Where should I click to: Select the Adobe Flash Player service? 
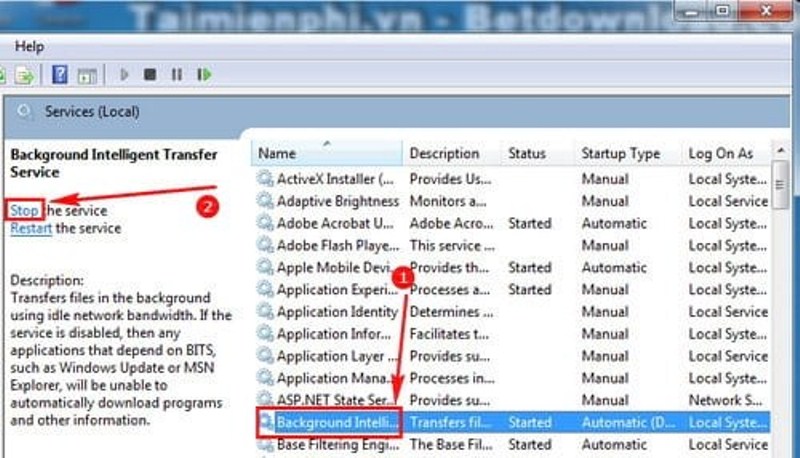point(513,245)
